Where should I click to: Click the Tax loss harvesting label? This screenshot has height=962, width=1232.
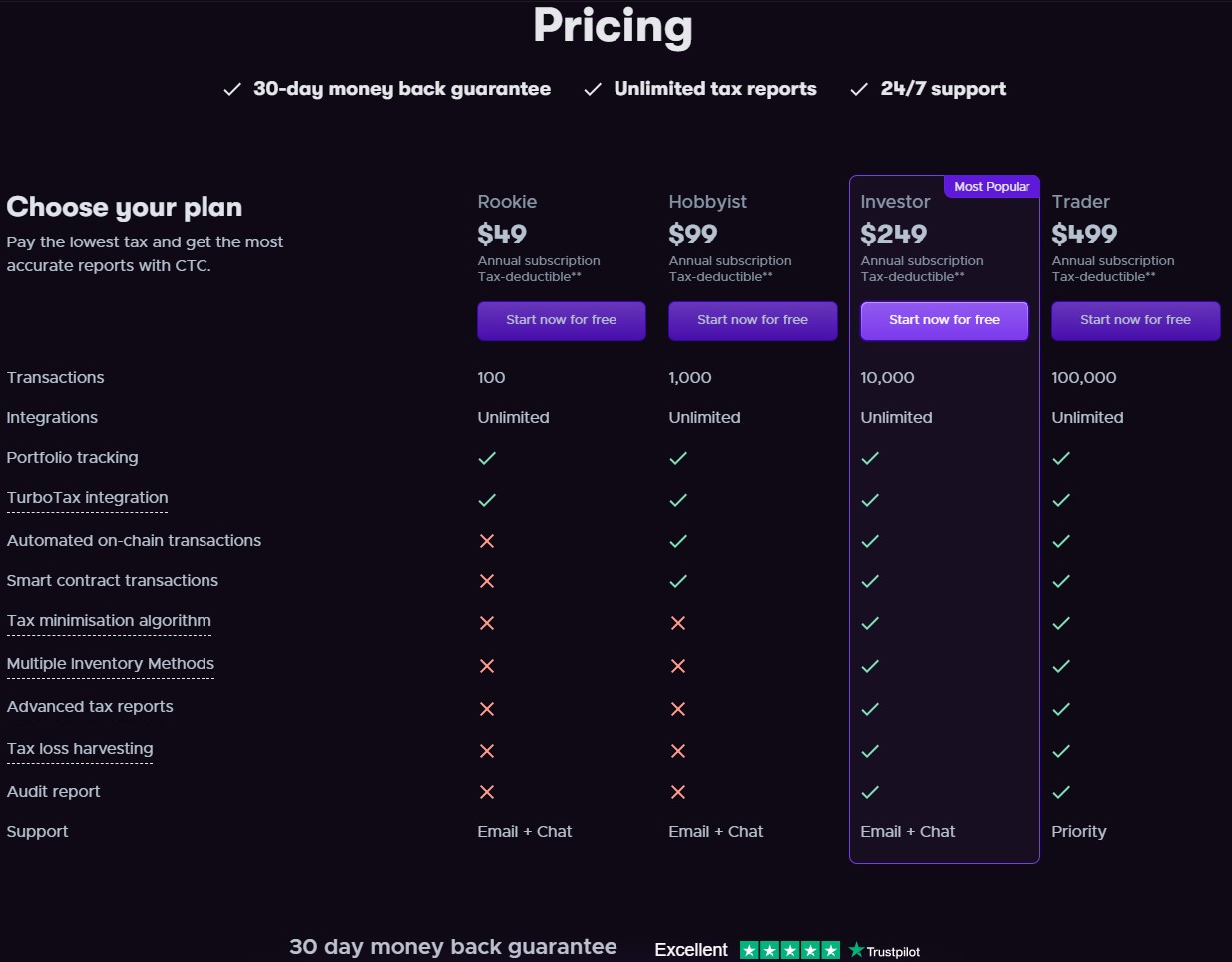[x=80, y=749]
